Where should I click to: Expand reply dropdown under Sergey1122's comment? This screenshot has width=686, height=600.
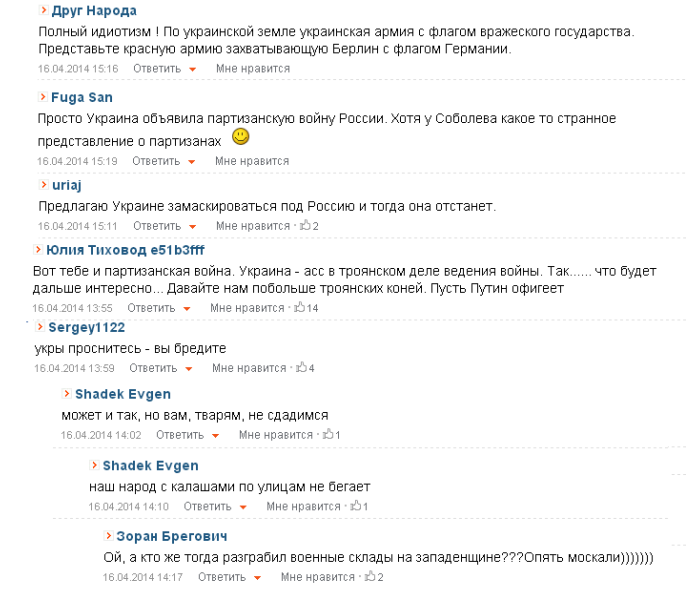[189, 369]
